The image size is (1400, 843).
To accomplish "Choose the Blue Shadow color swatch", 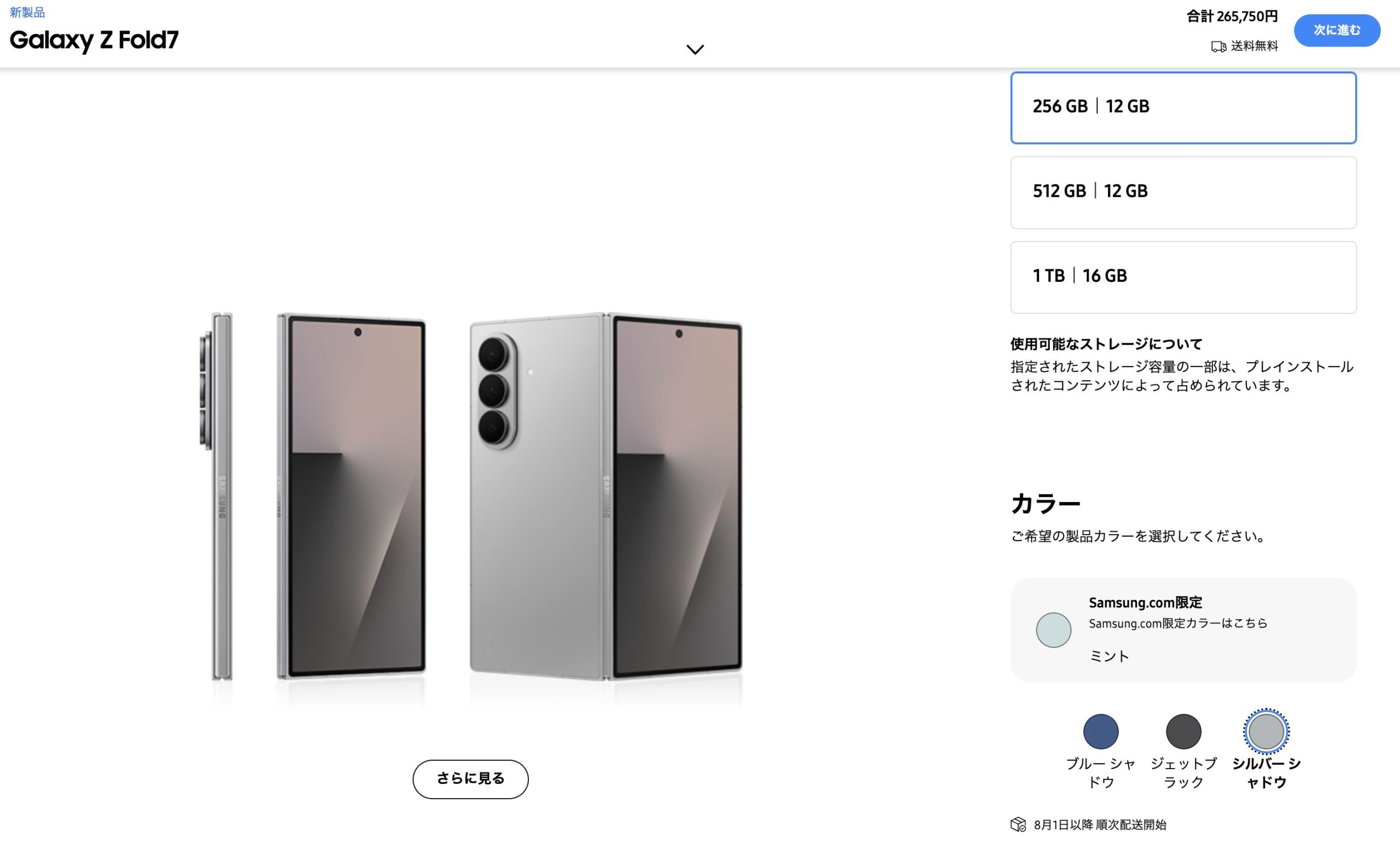I will tap(1100, 731).
